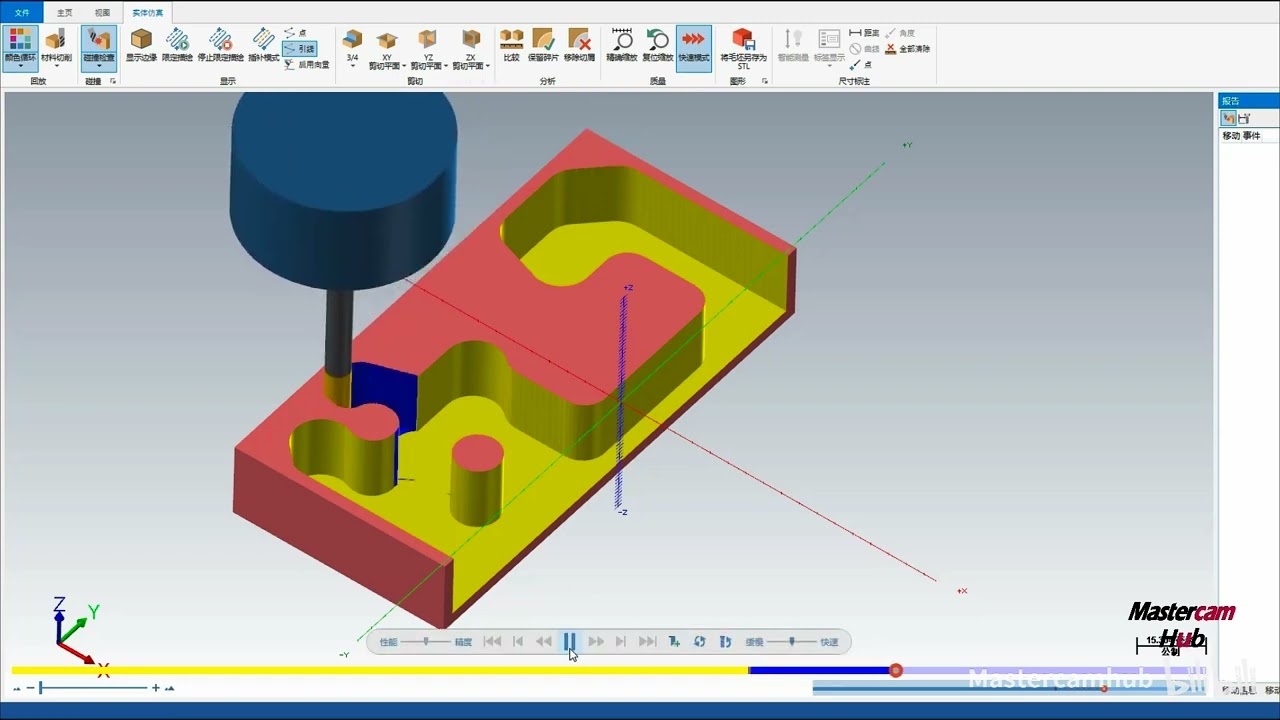This screenshot has height=720, width=1280.
Task: Select 点 point dimension tool
Action: [861, 64]
